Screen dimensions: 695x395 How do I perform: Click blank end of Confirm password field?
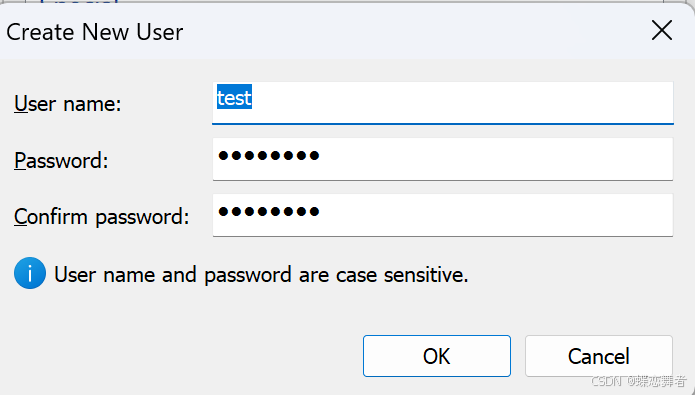pyautogui.click(x=494, y=215)
